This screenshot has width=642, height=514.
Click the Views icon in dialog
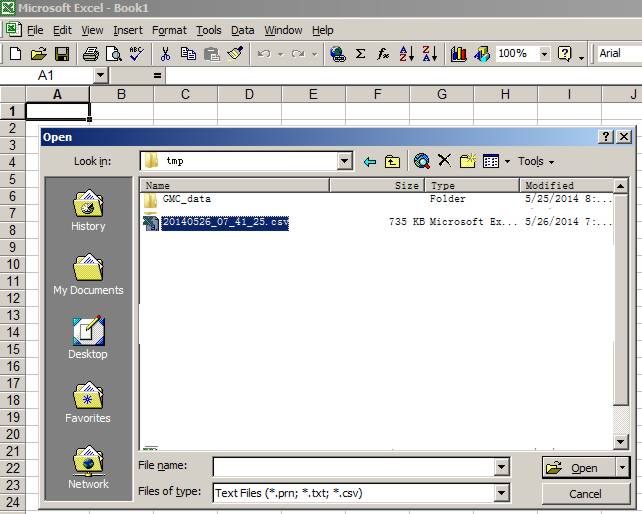pos(491,161)
